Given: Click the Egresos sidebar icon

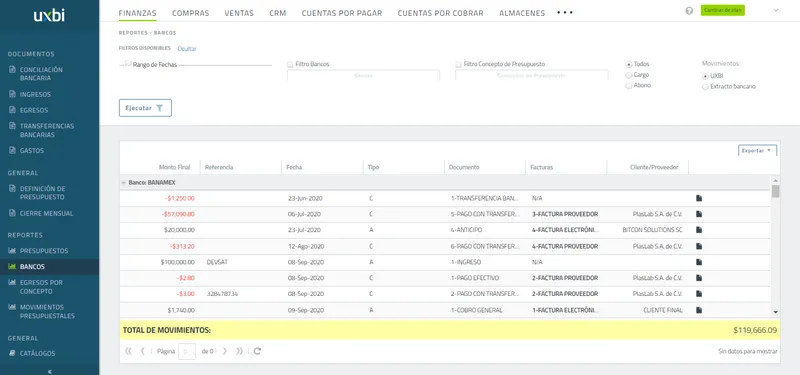Looking at the screenshot, I should click(12, 110).
